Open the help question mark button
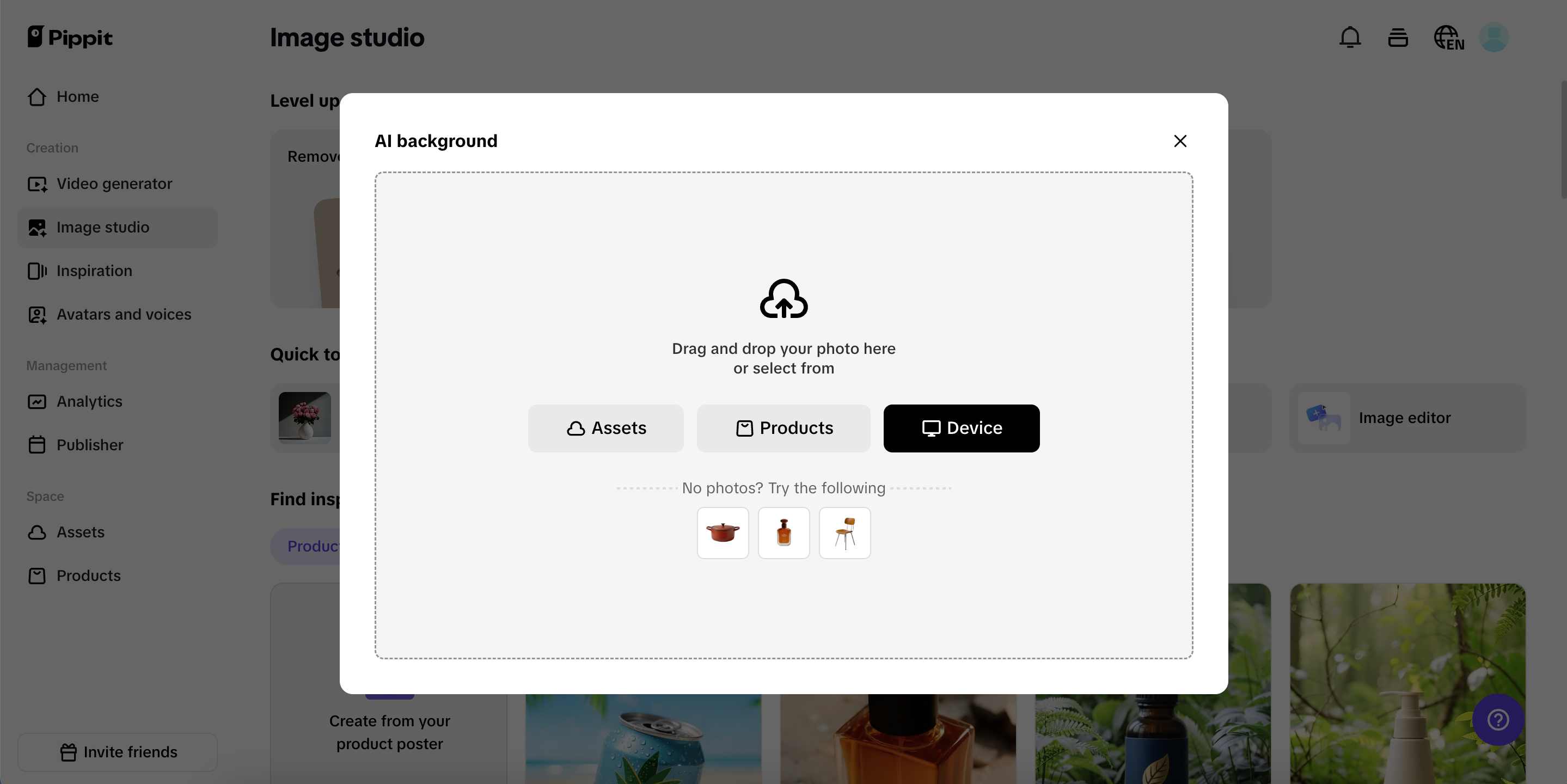Screen dimensions: 1567x784 [x=1498, y=720]
